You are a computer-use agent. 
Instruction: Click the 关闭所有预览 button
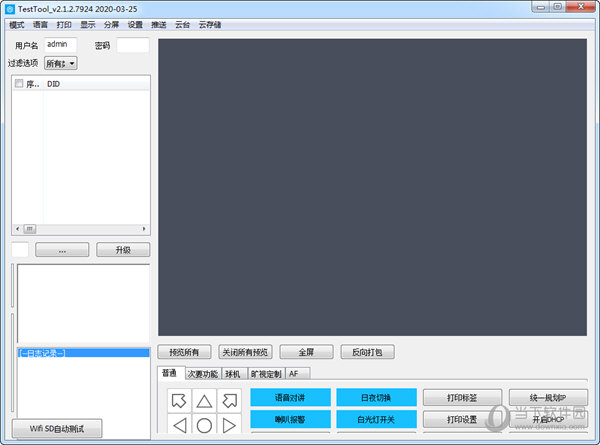pyautogui.click(x=245, y=352)
